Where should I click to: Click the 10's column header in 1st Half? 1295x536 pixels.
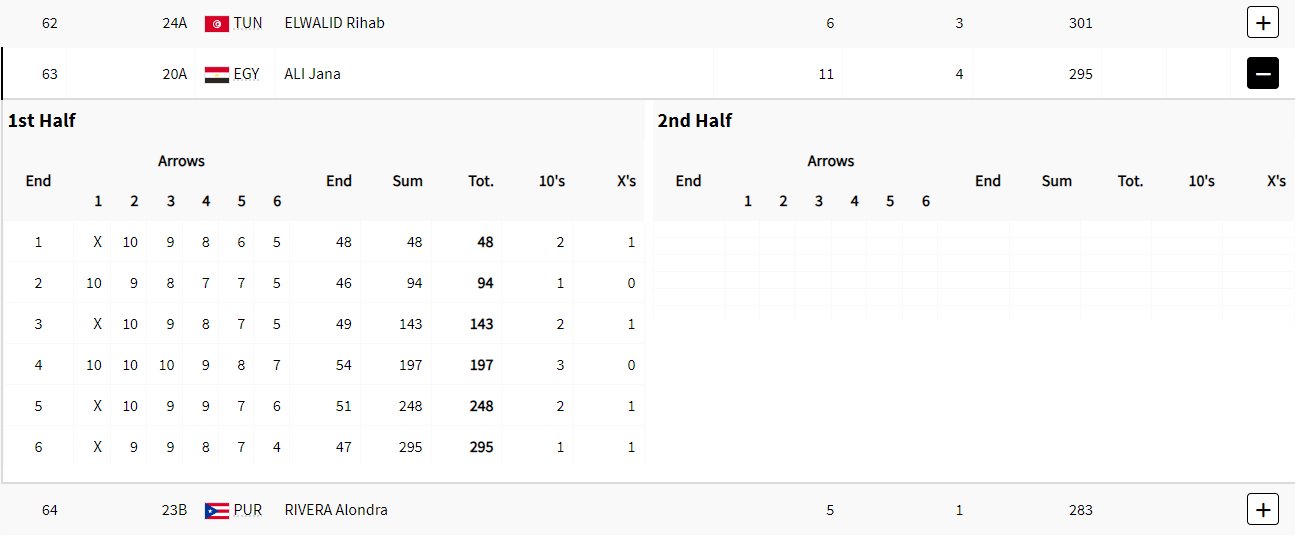[x=551, y=181]
